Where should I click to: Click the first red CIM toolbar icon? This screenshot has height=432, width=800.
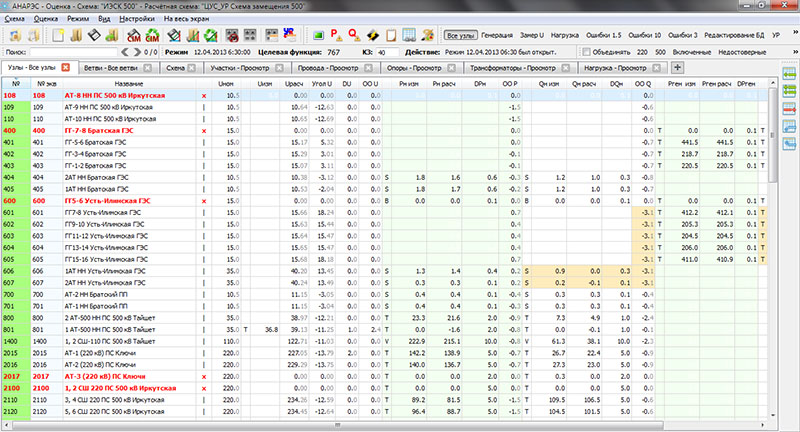pyautogui.click(x=134, y=35)
